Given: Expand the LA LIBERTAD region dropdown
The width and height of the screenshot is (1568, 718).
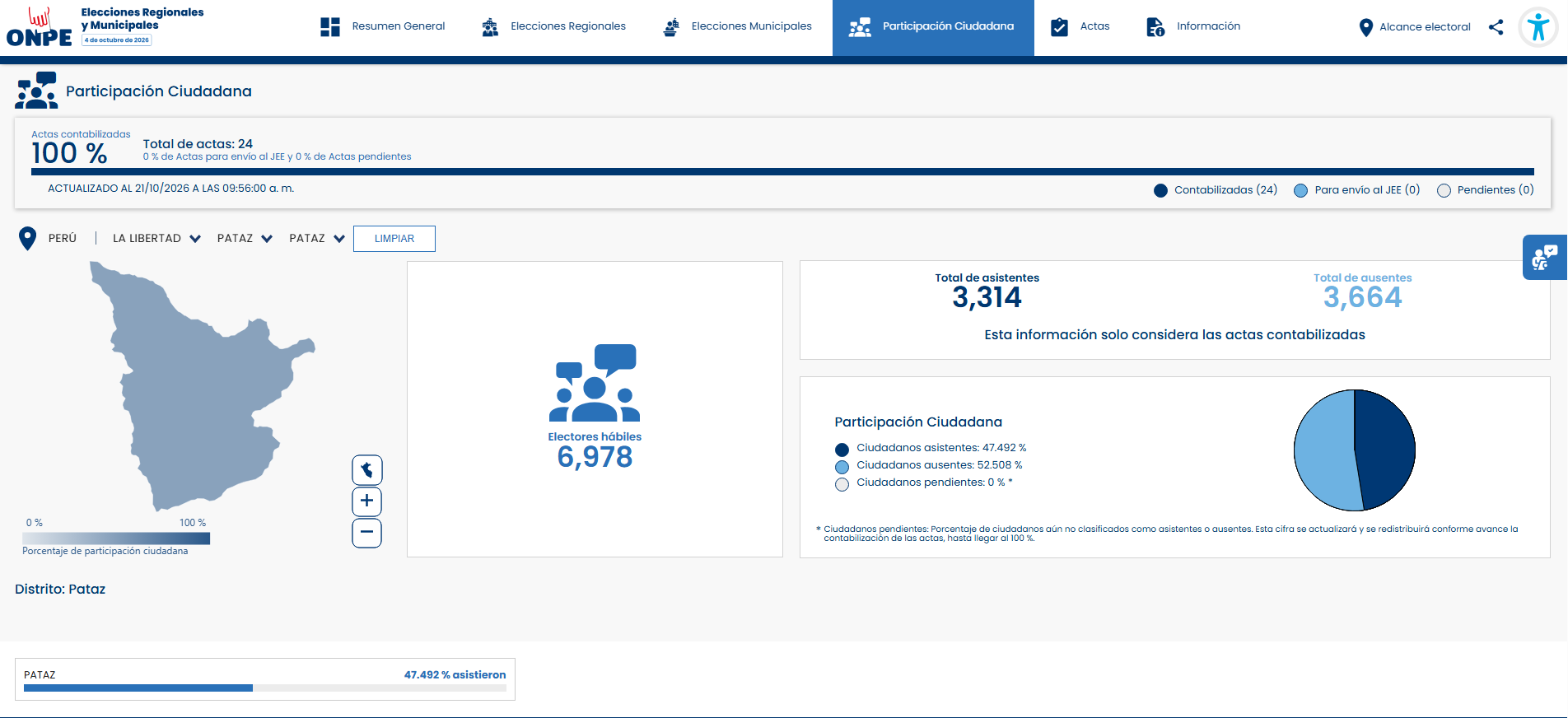Looking at the screenshot, I should [x=156, y=238].
